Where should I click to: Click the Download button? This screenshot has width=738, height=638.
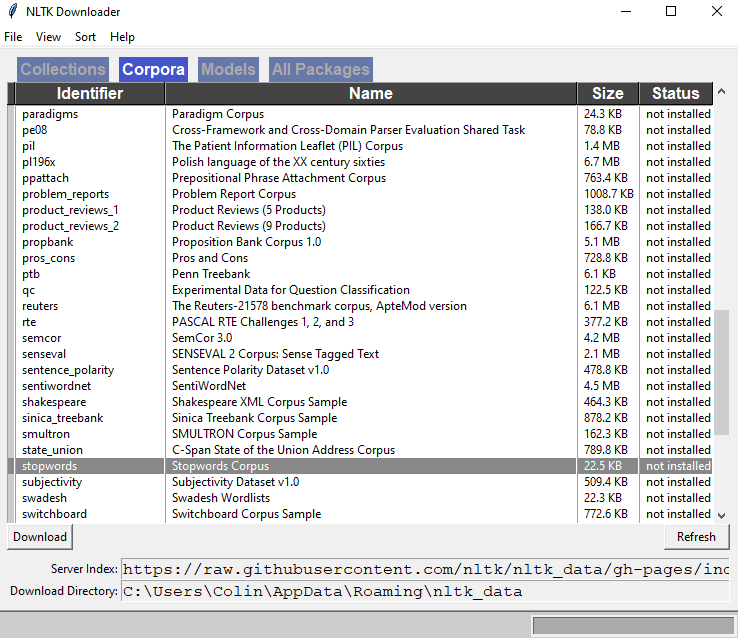(40, 537)
